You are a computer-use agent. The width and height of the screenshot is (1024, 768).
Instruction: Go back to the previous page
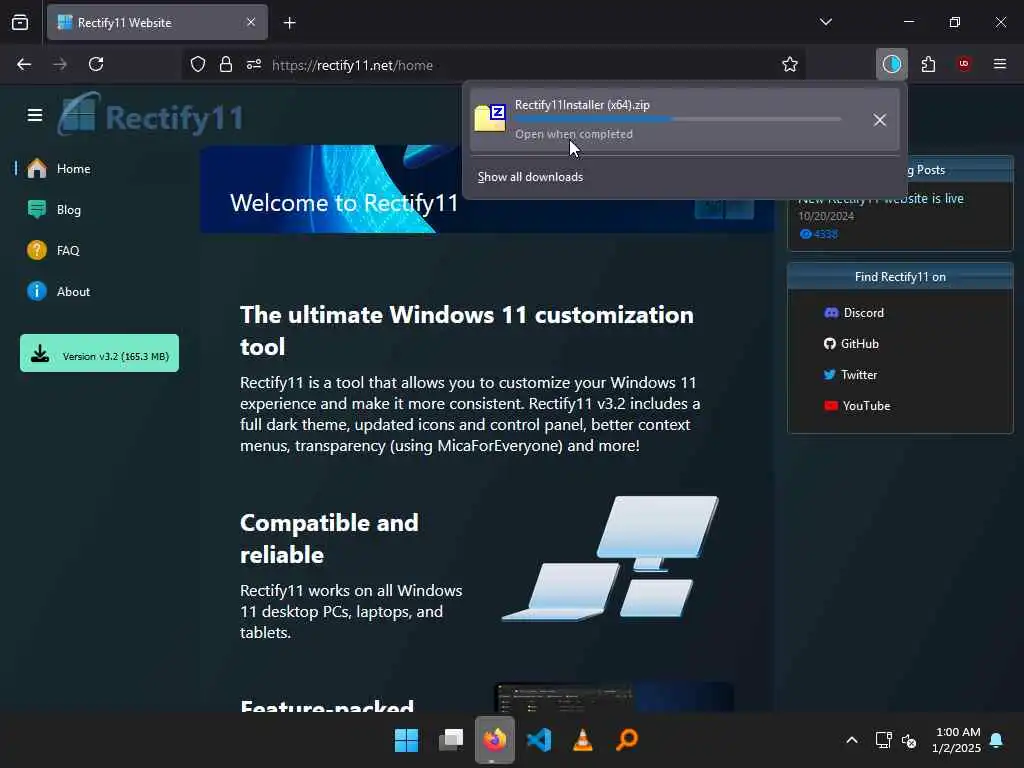pyautogui.click(x=24, y=64)
